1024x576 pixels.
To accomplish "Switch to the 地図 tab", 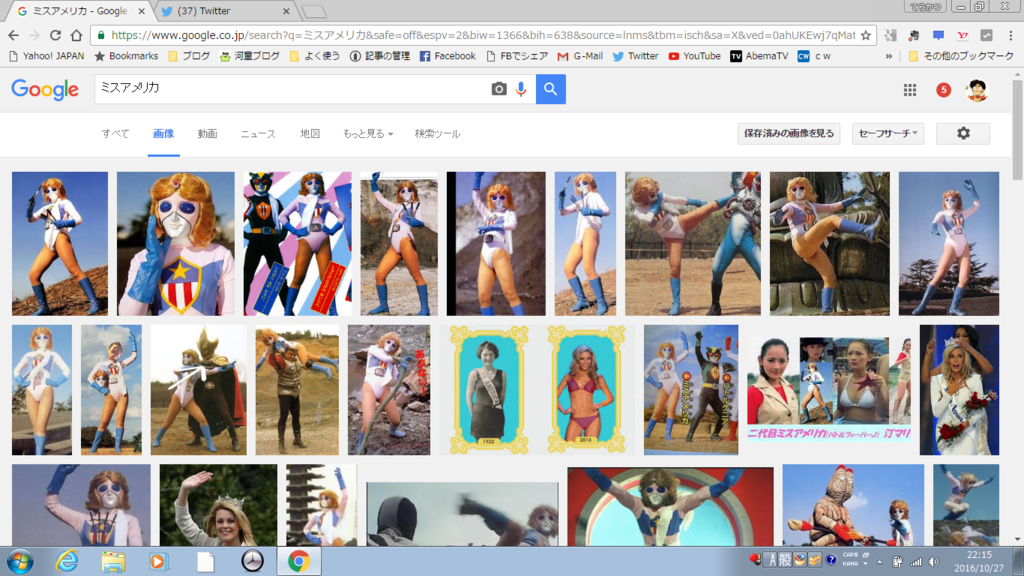I will (310, 133).
